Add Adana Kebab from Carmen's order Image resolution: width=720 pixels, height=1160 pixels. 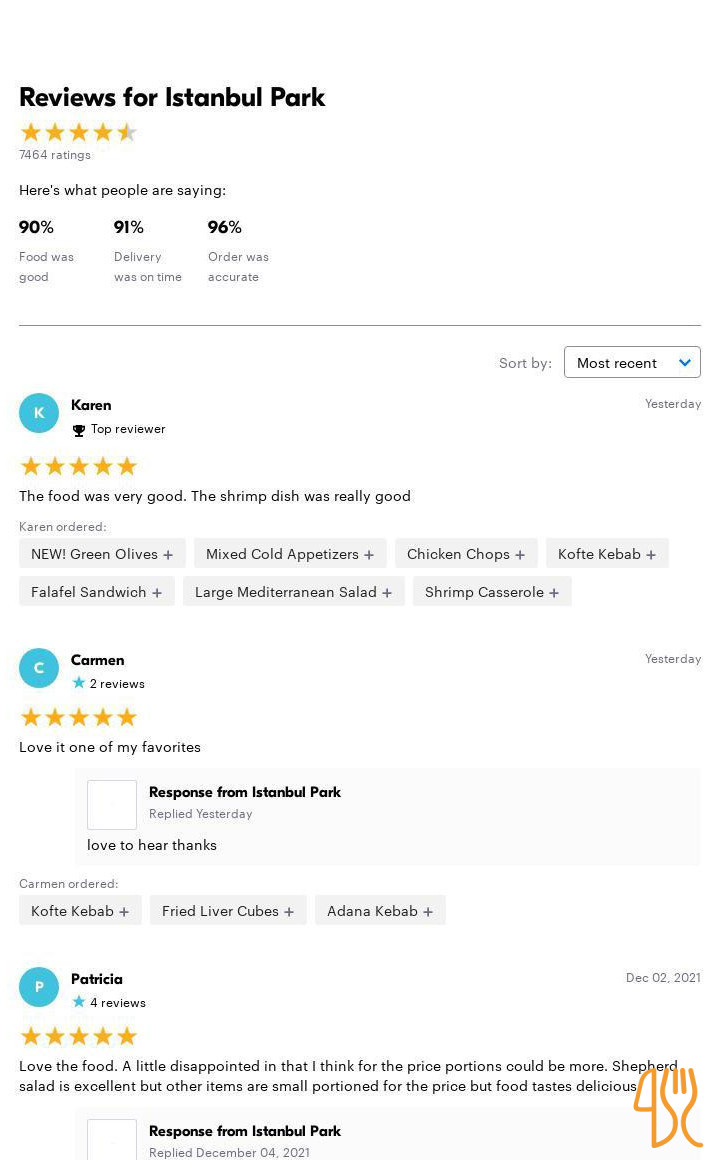click(380, 911)
